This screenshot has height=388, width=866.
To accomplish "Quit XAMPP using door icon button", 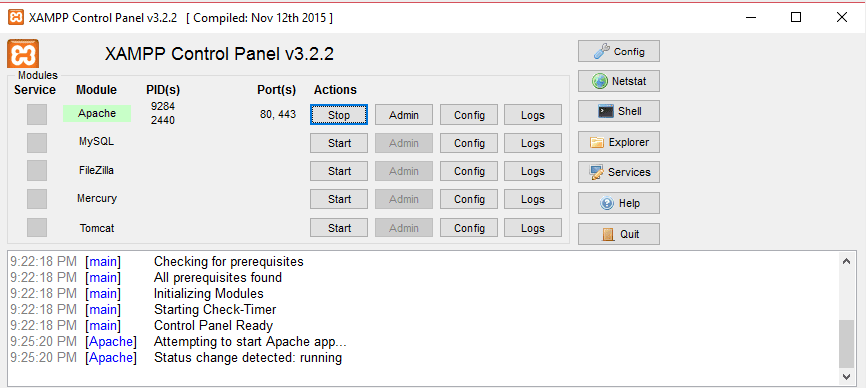I will [x=619, y=234].
